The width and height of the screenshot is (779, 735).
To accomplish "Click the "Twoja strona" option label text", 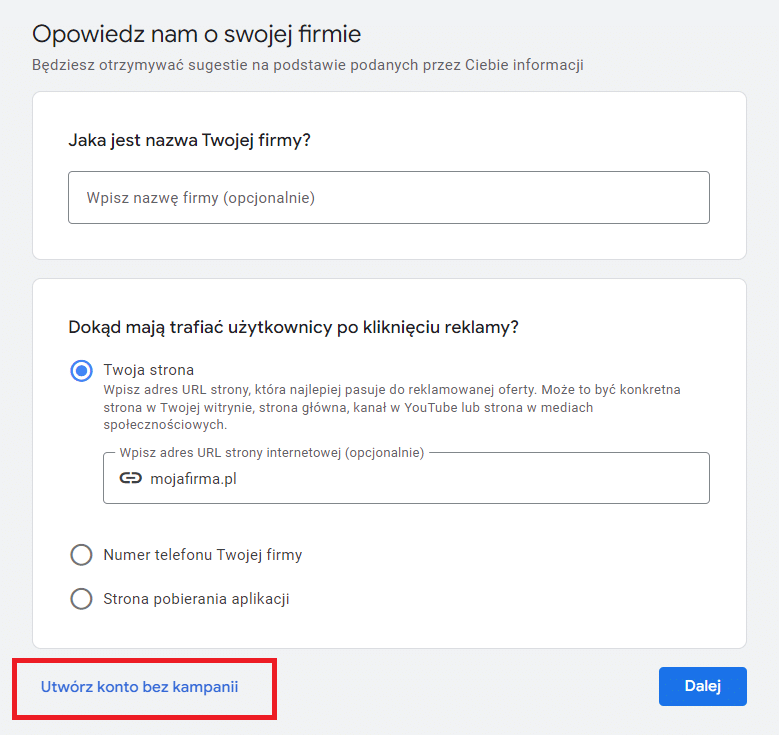I will click(148, 370).
